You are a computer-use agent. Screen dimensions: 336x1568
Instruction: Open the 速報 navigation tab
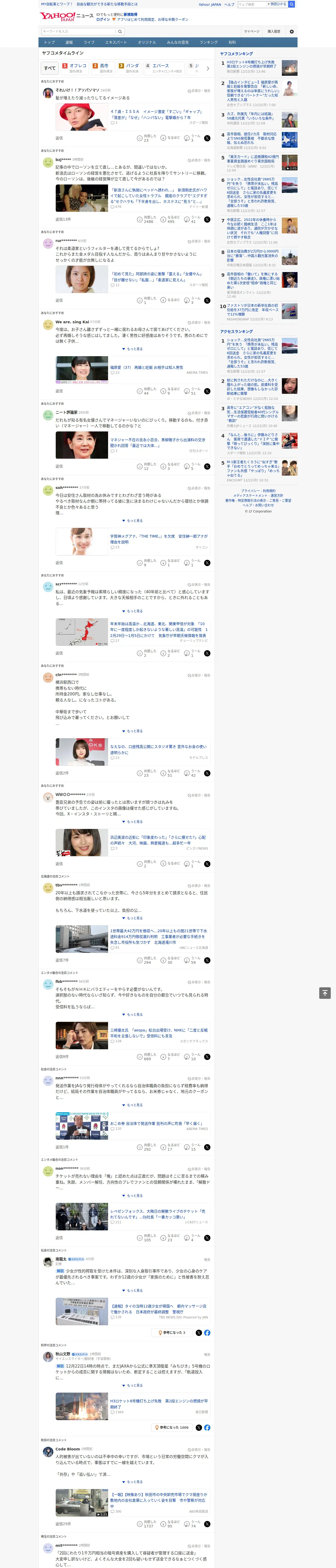pos(69,43)
